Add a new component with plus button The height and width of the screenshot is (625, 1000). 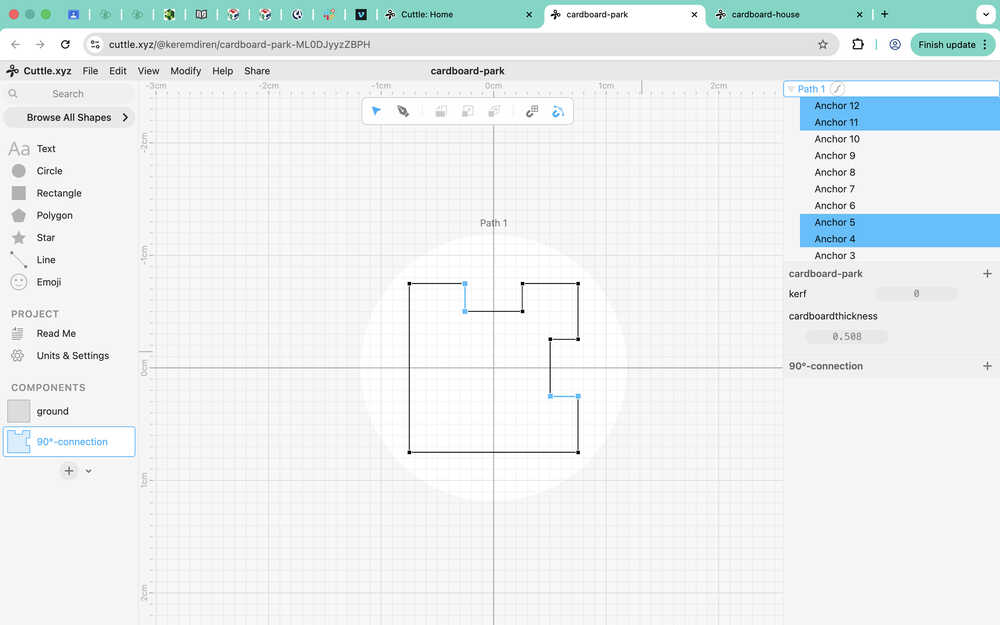pos(69,471)
